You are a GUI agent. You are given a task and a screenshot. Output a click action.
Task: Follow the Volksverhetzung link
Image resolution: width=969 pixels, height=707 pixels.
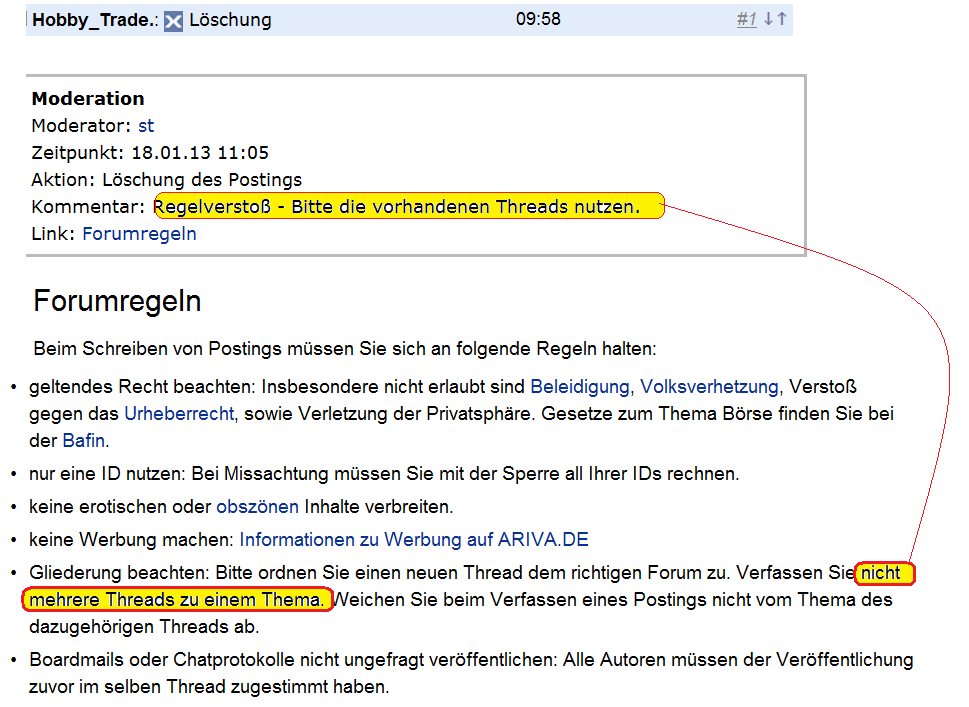tap(709, 387)
